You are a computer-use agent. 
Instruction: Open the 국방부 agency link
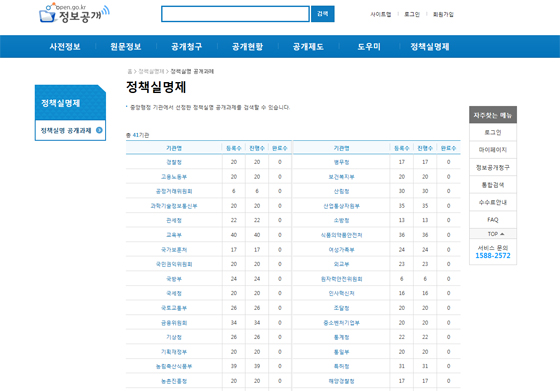(x=174, y=279)
